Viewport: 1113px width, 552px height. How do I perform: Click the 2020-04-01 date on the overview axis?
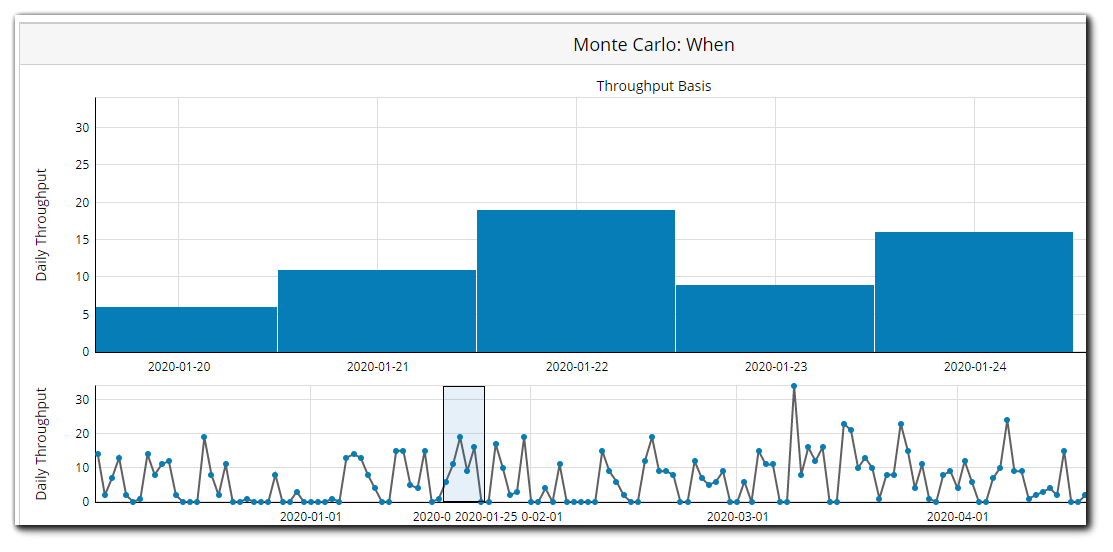pos(957,517)
